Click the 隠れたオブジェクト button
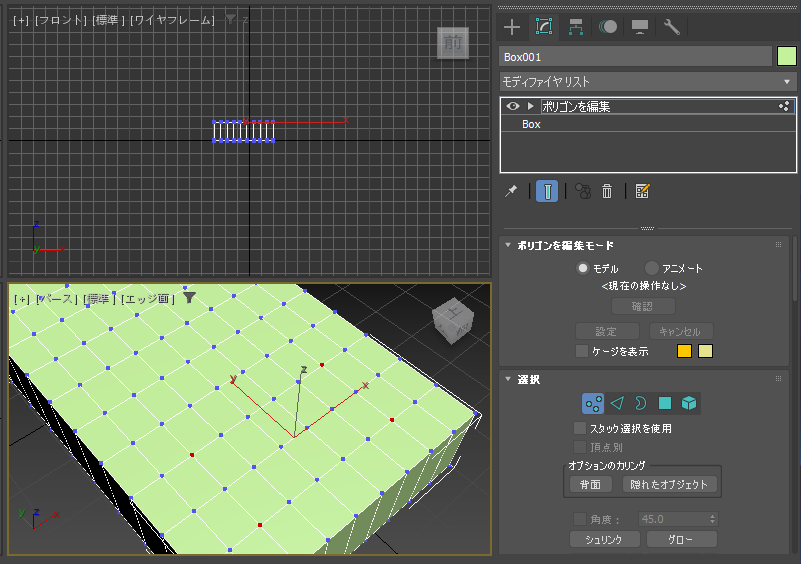The width and height of the screenshot is (801, 564). tap(669, 484)
